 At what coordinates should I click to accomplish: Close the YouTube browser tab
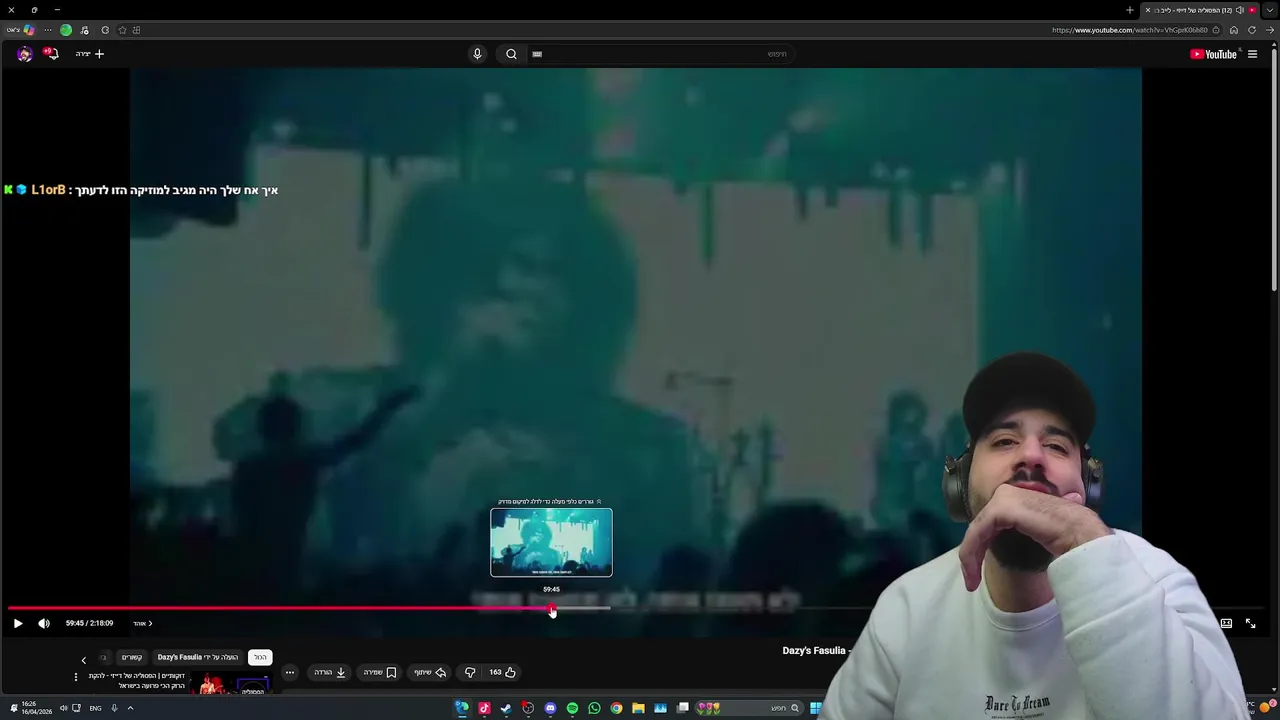1148,10
